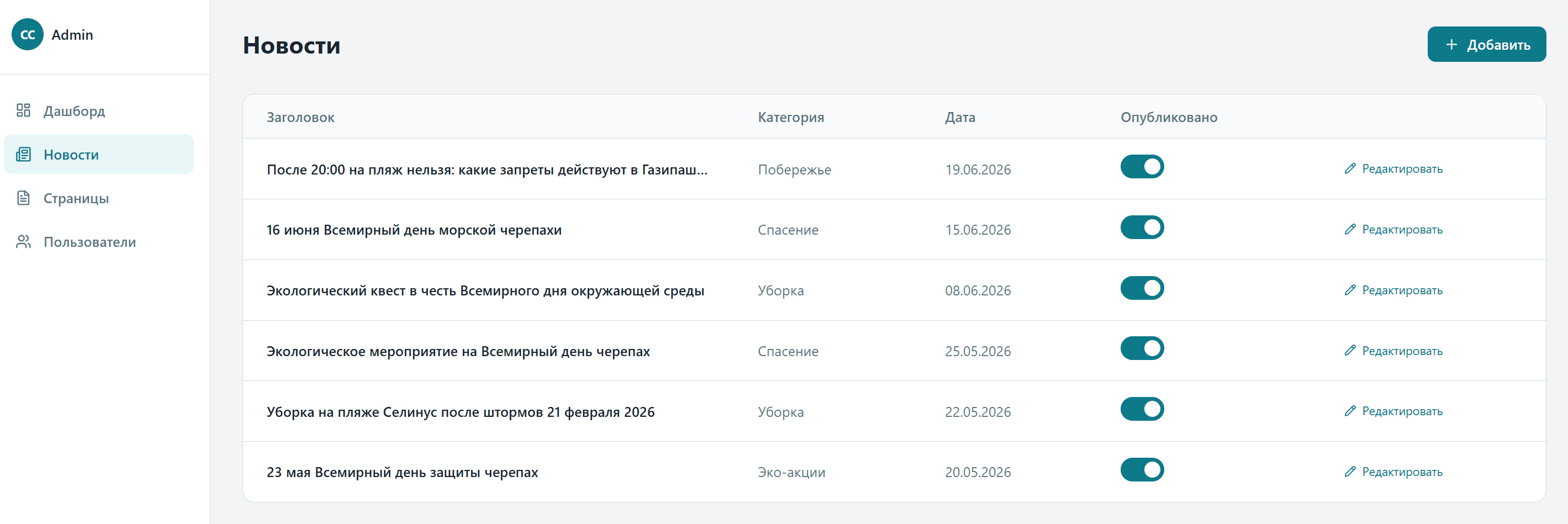The height and width of the screenshot is (524, 1568).
Task: Click Спасение category in 15.06.2026 row
Action: point(788,230)
